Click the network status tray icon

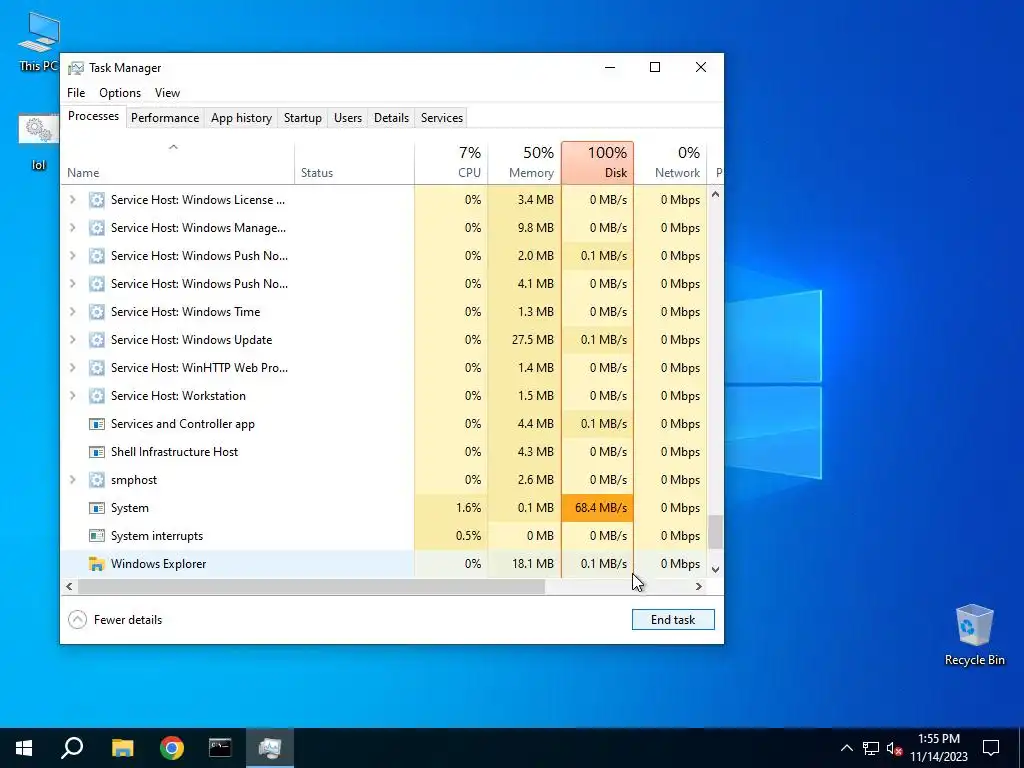tap(871, 748)
